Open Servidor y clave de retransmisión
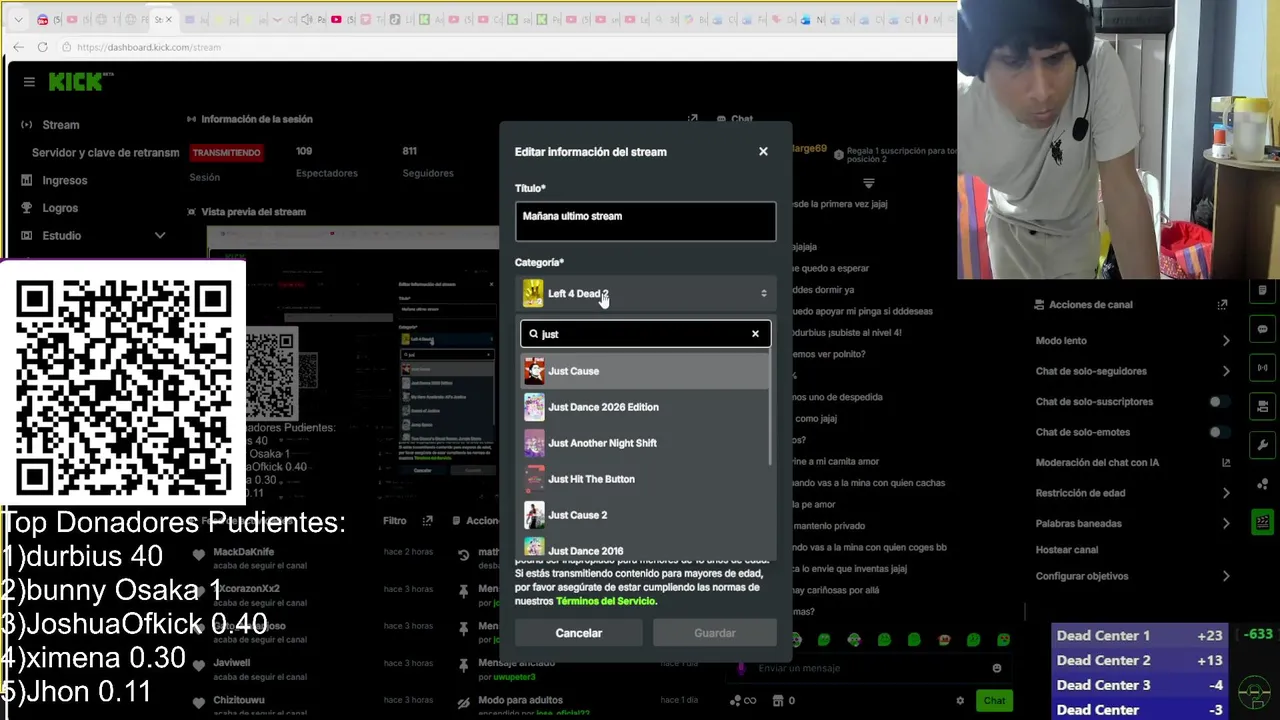The width and height of the screenshot is (1280, 720). click(x=105, y=153)
